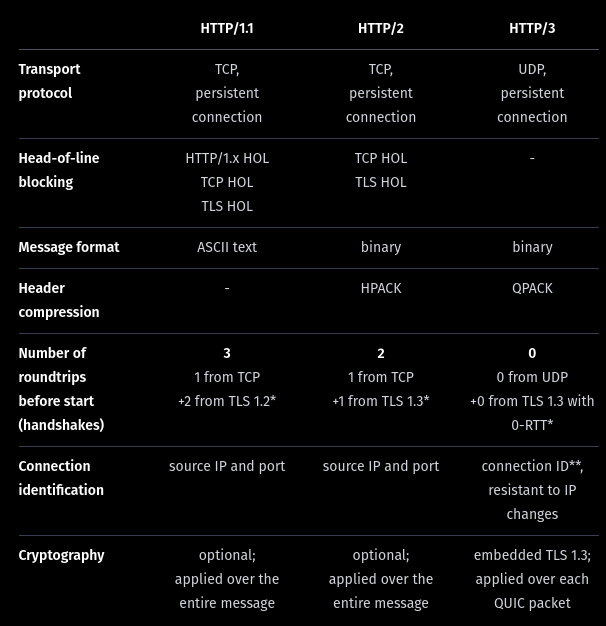Select the Transport protocol row label

(49, 81)
